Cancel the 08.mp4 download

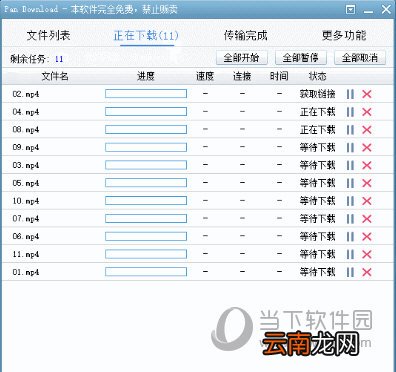(367, 130)
